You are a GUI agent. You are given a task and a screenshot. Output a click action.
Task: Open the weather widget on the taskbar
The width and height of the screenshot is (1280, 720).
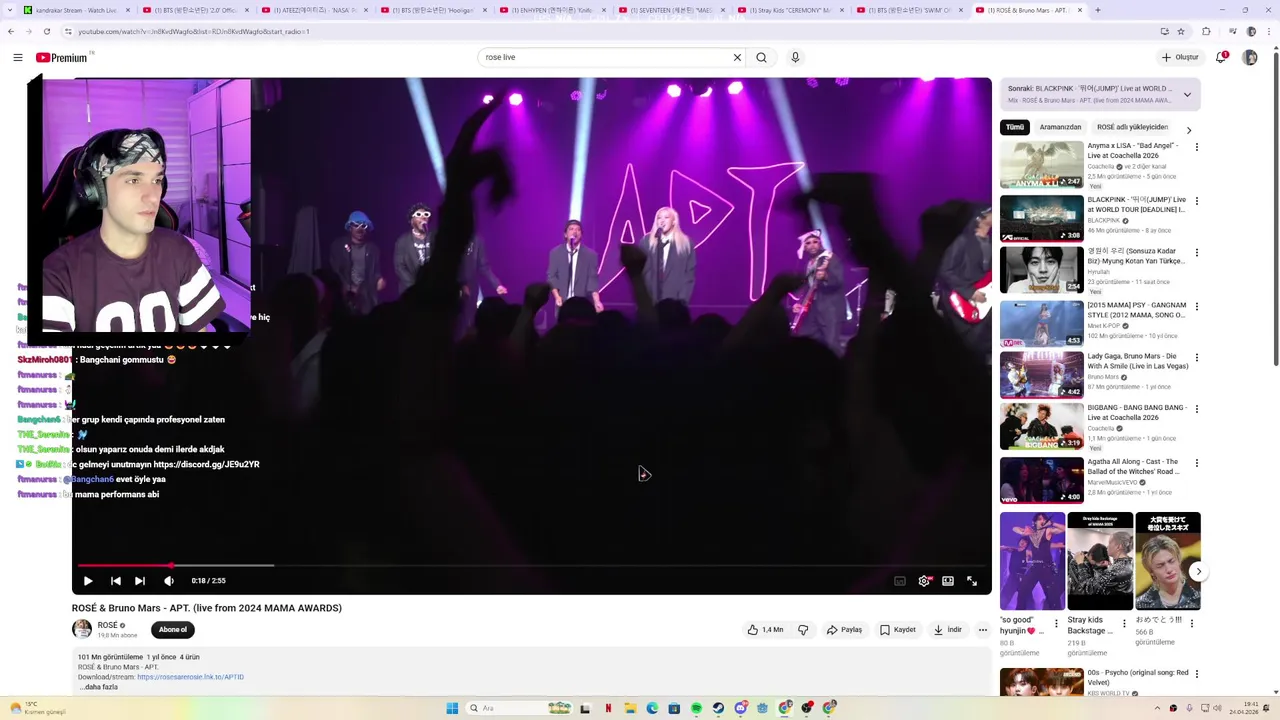pyautogui.click(x=37, y=708)
